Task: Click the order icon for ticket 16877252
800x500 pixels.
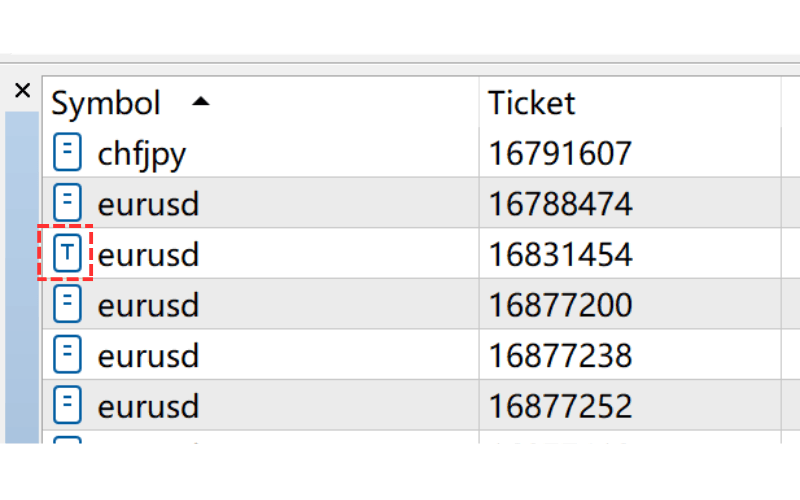Action: (66, 405)
